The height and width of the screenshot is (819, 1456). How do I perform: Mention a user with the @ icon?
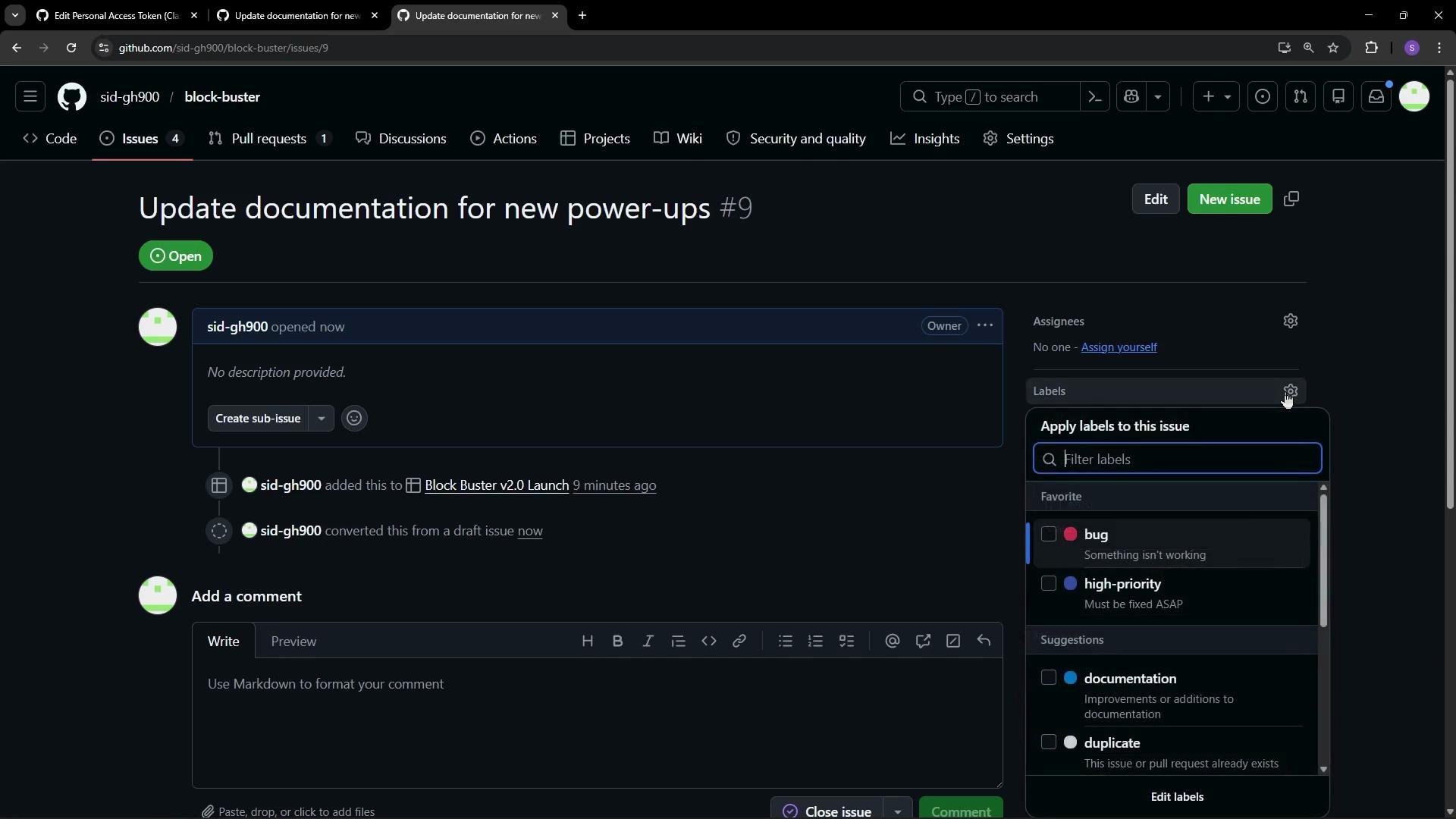893,642
